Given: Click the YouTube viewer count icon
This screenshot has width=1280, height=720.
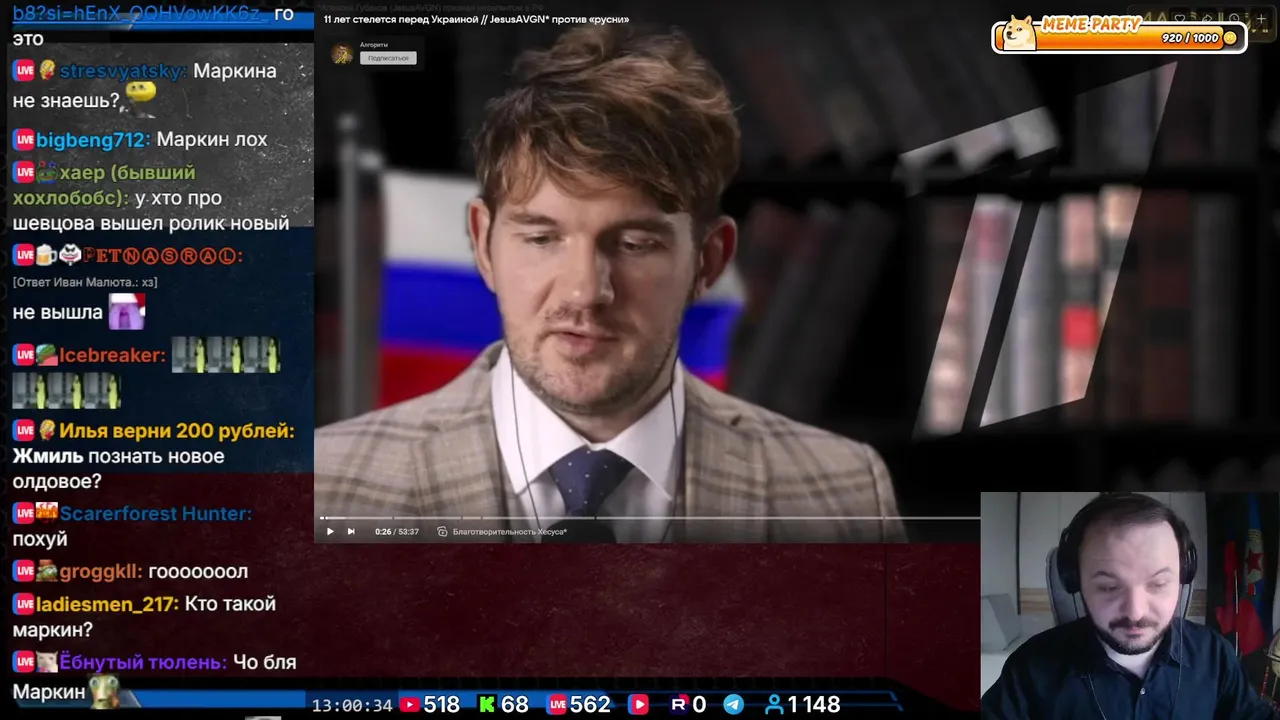Looking at the screenshot, I should click(409, 705).
